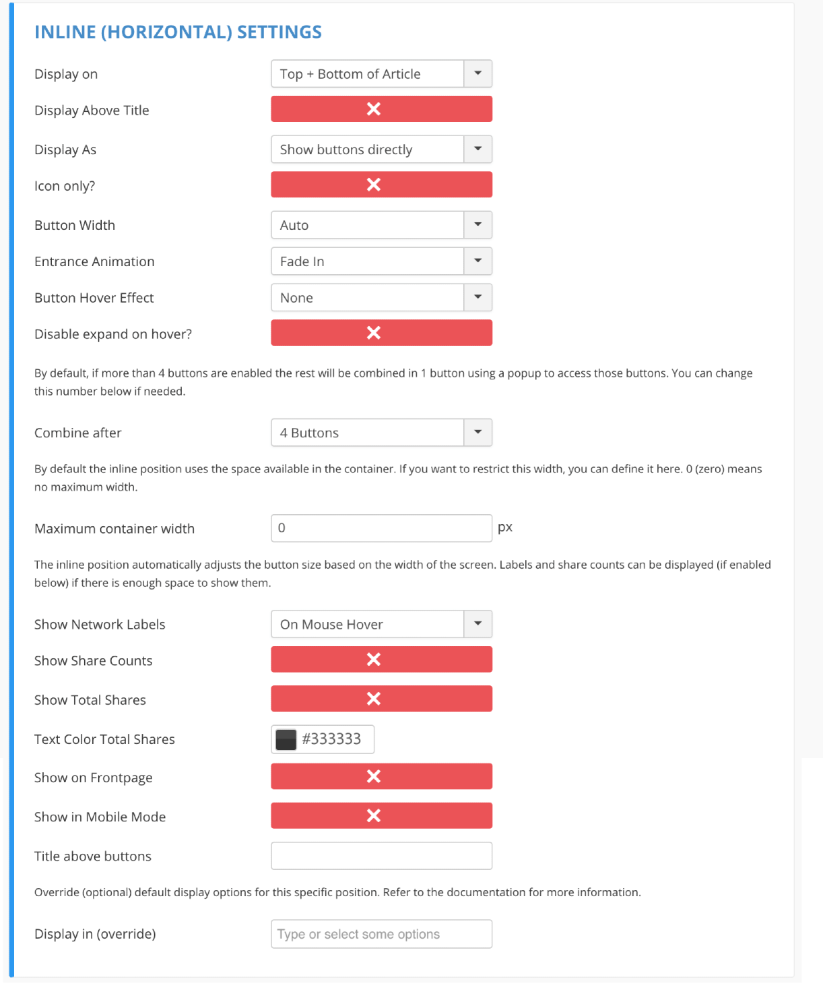Focus the Maximum container width field
Screen dimensions: 823x1000
[381, 528]
